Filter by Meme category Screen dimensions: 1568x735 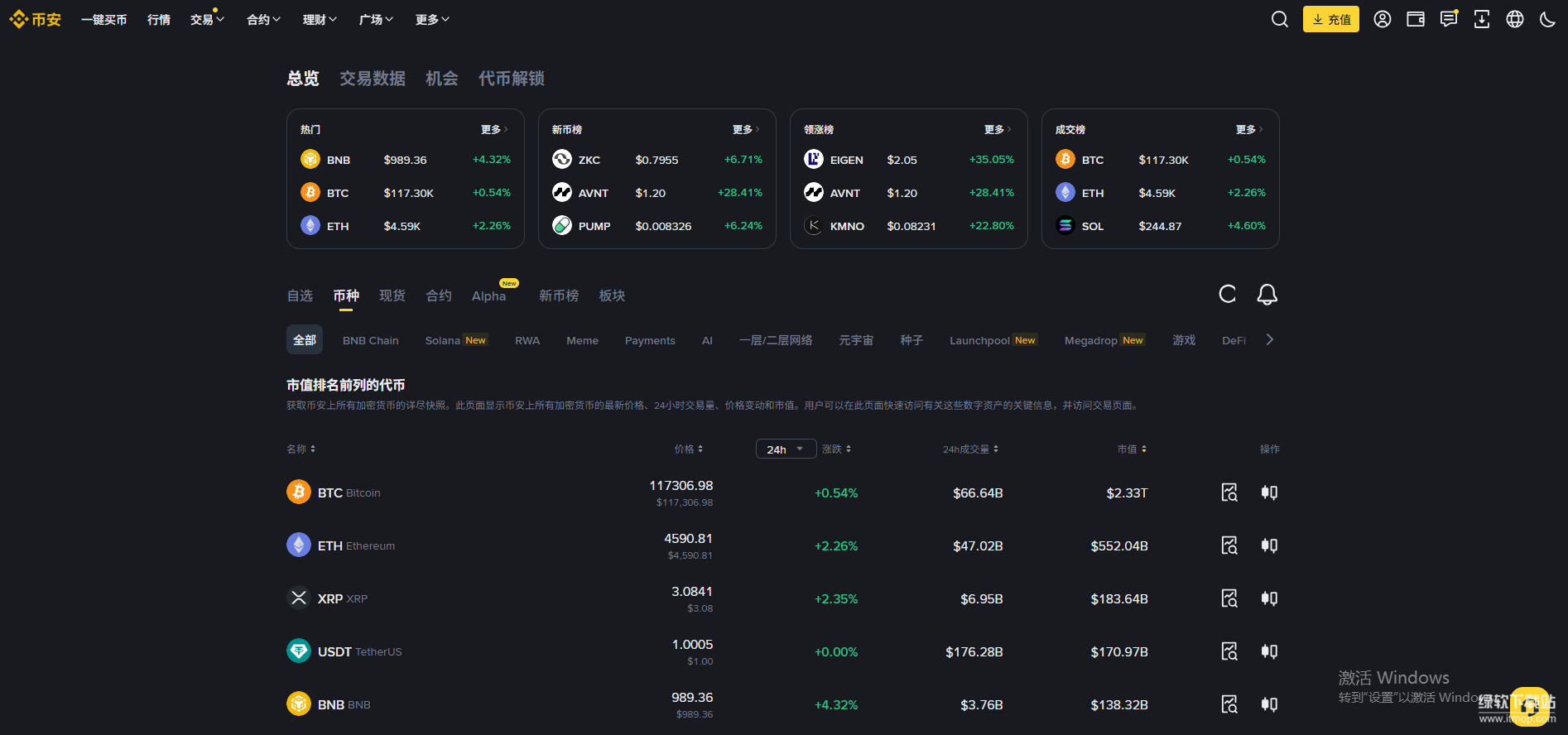(x=583, y=340)
